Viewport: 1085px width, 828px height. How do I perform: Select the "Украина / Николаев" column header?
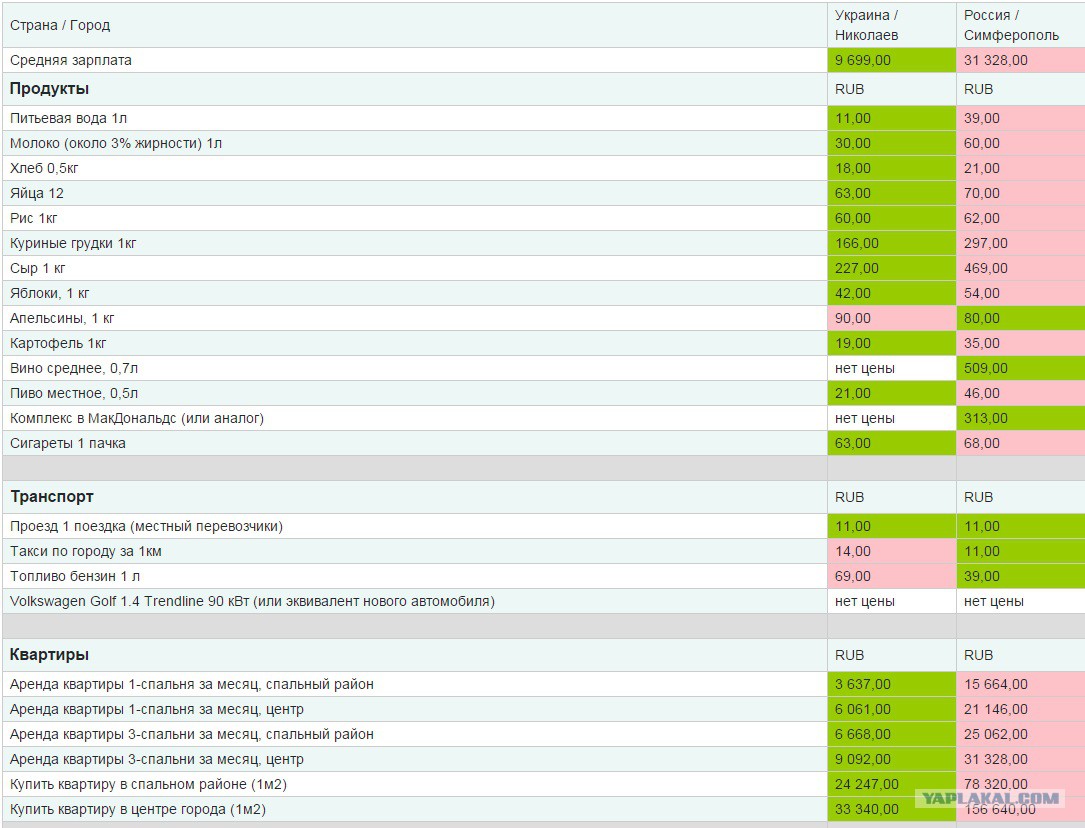coord(867,25)
